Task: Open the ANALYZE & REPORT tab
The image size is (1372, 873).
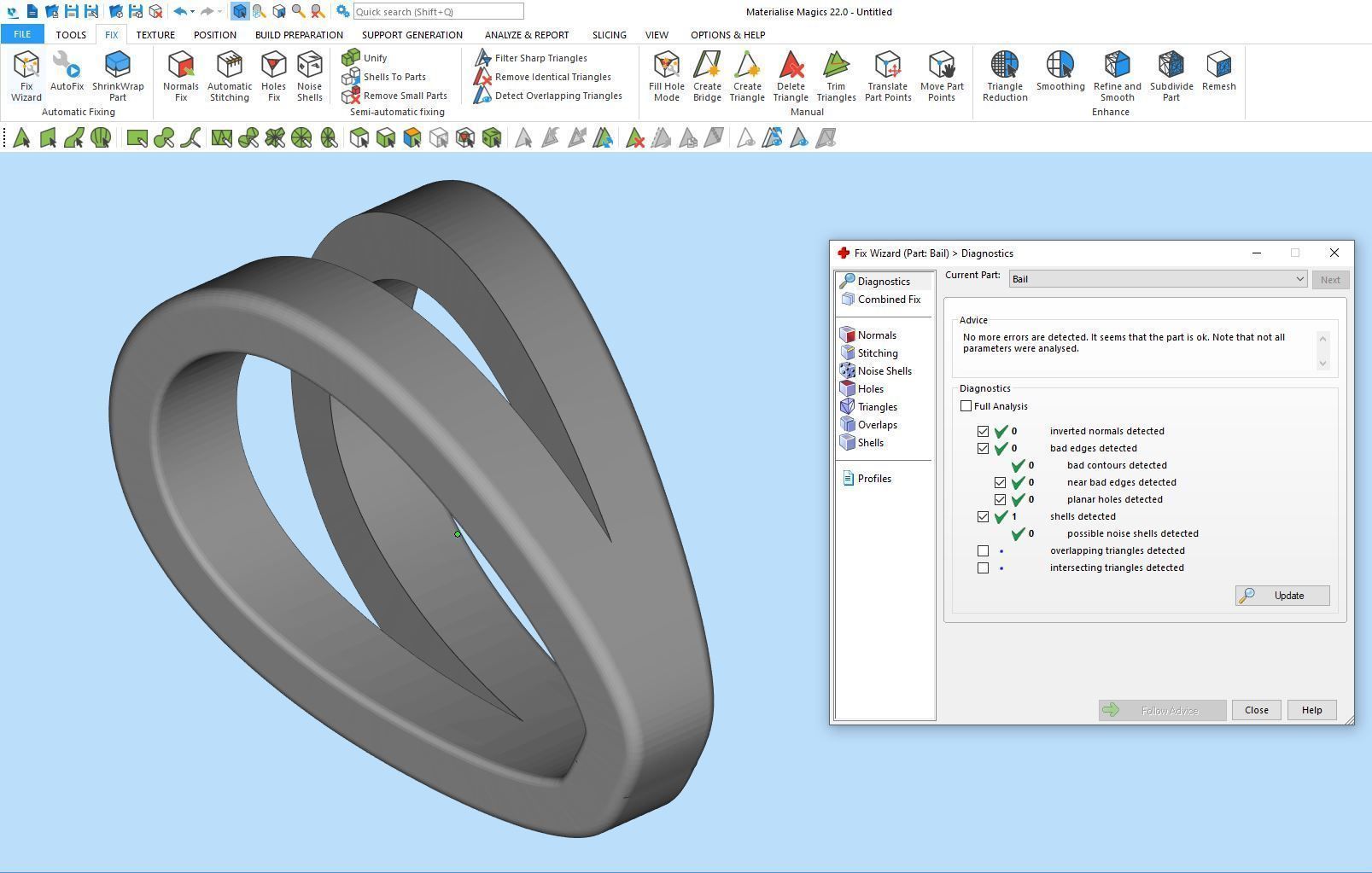Action: point(527,35)
